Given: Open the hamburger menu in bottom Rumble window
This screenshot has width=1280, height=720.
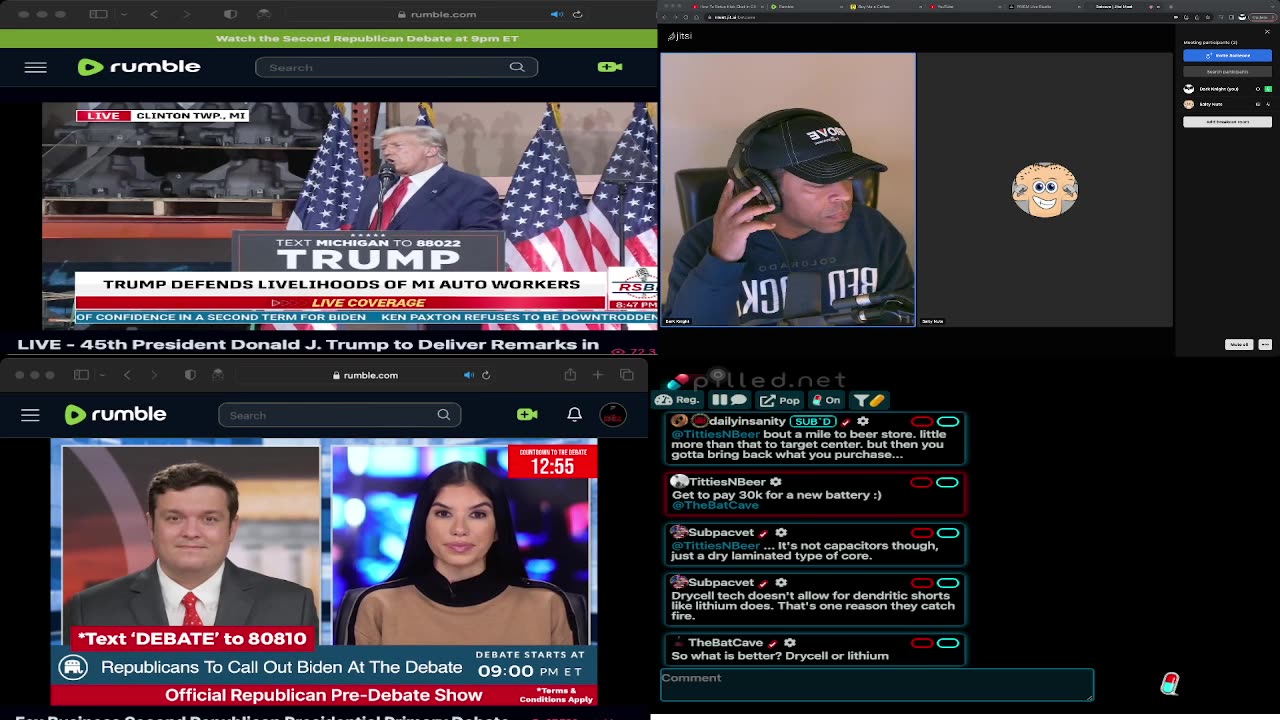Looking at the screenshot, I should (x=30, y=415).
